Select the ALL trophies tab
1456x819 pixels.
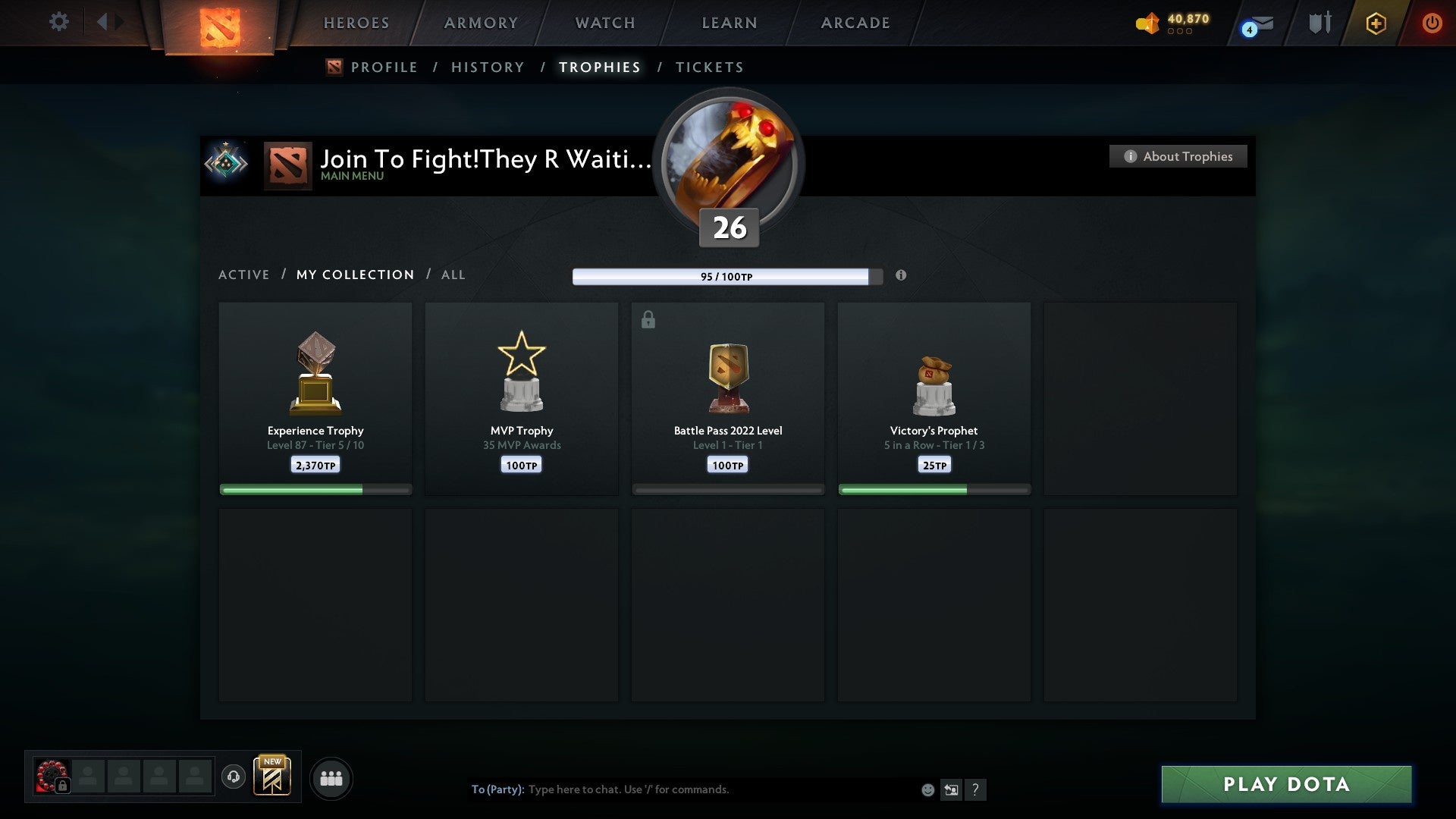click(x=452, y=274)
